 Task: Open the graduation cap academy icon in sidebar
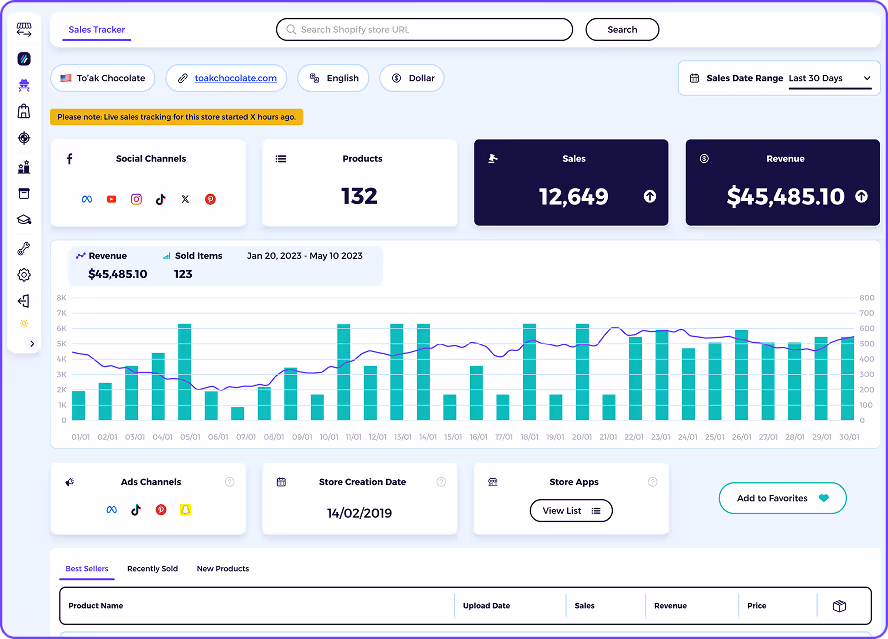click(24, 219)
